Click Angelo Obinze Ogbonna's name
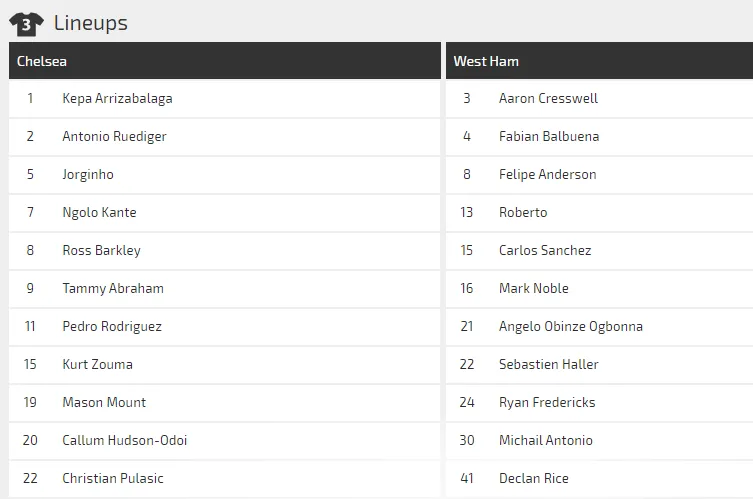 [x=570, y=326]
